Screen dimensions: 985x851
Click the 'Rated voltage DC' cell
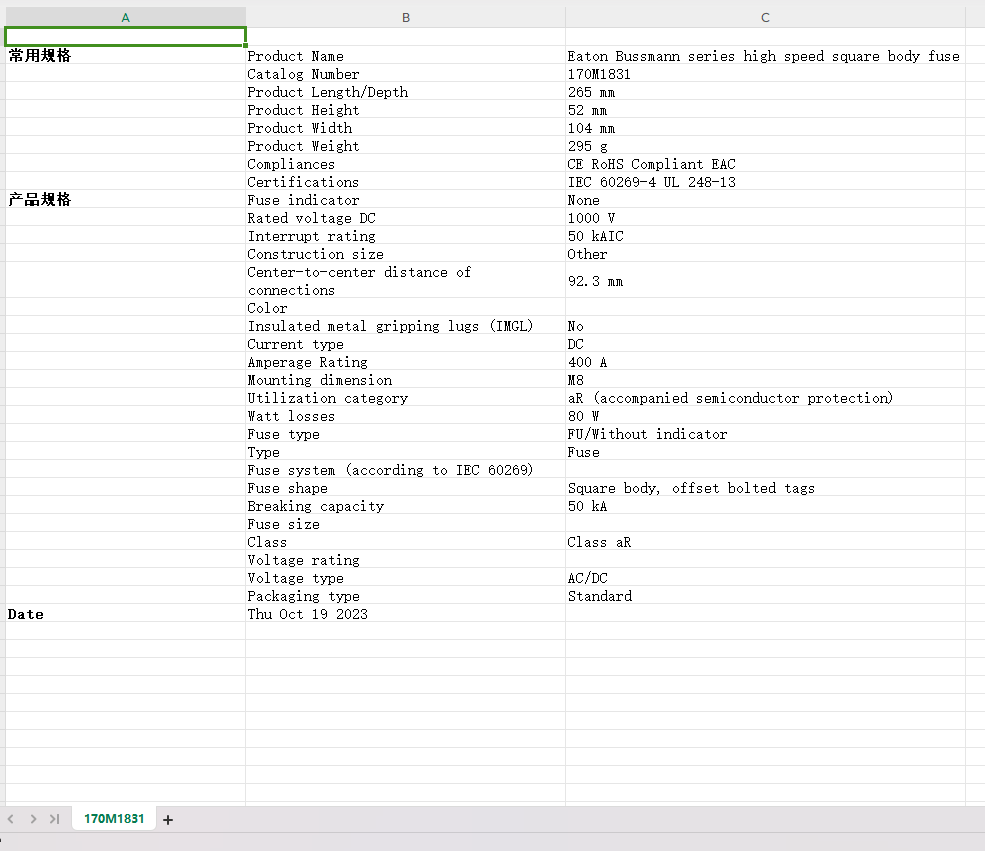click(406, 218)
